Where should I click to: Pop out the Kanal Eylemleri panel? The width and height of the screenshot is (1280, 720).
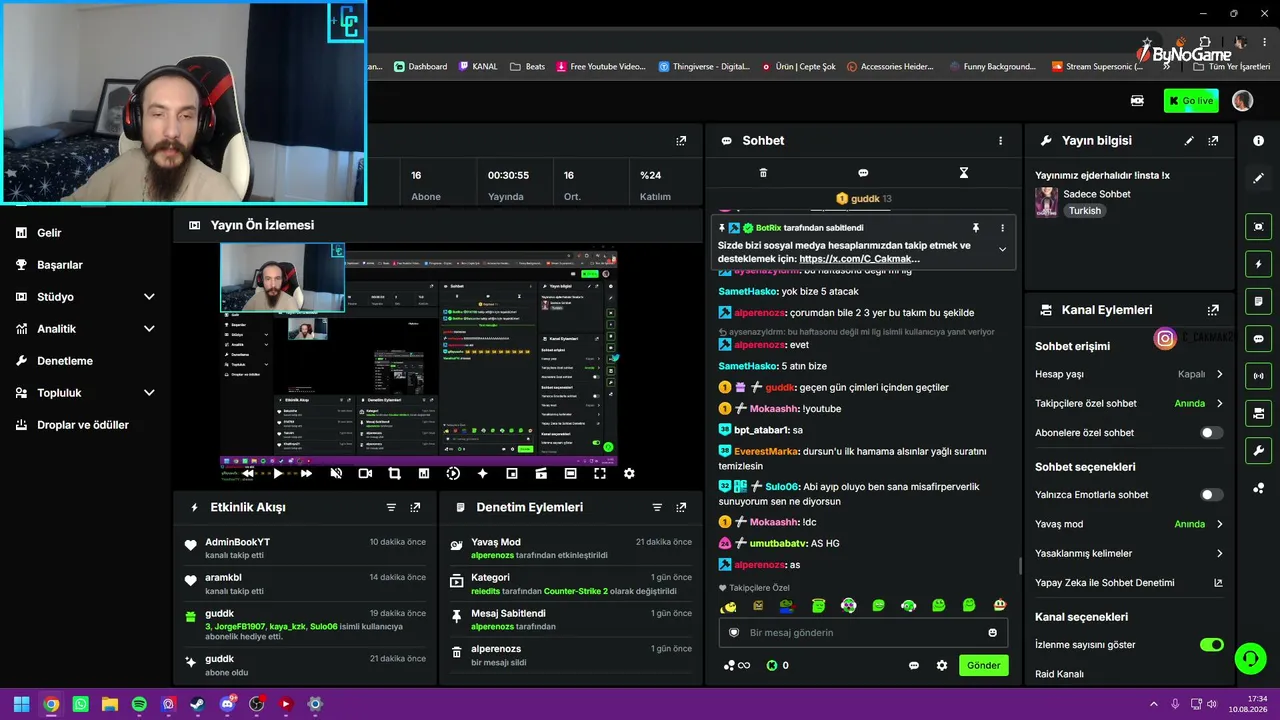click(1213, 310)
